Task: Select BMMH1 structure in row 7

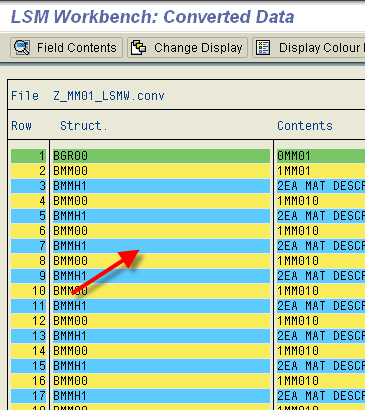Action: (x=161, y=246)
